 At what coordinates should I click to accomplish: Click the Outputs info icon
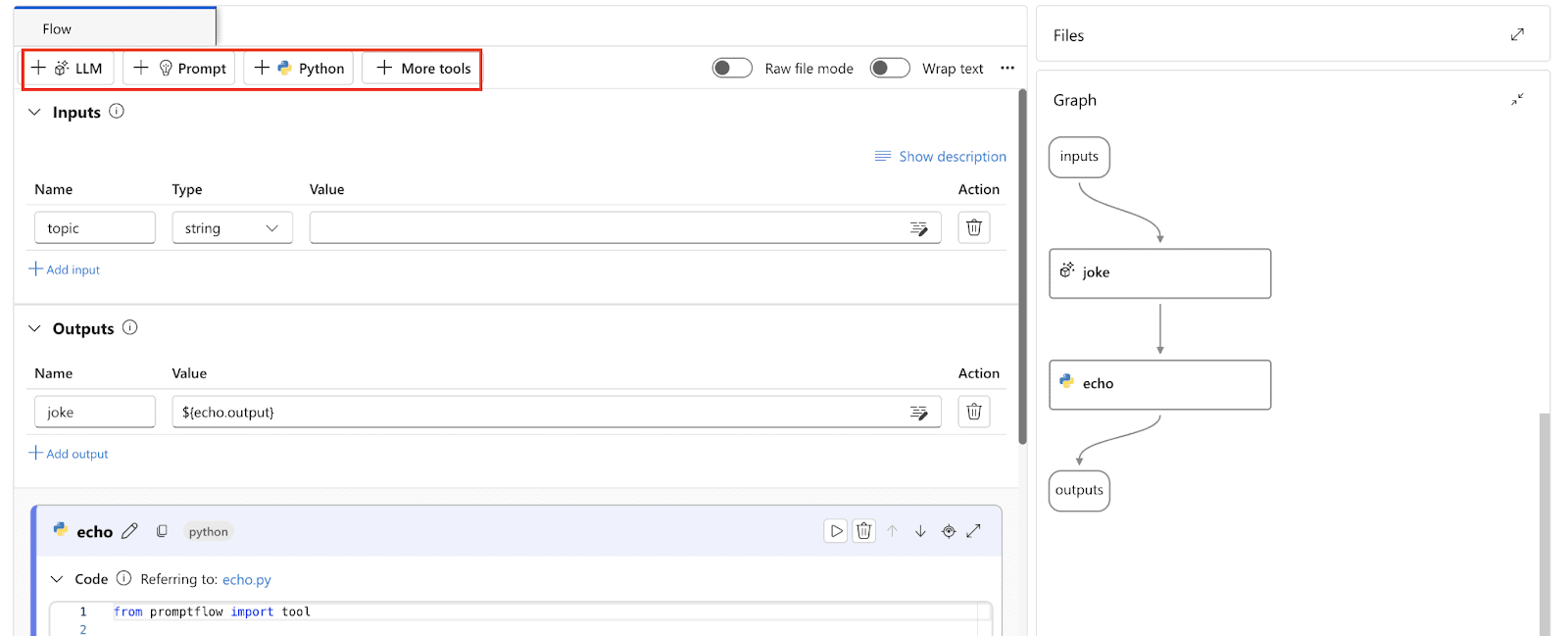[x=130, y=327]
